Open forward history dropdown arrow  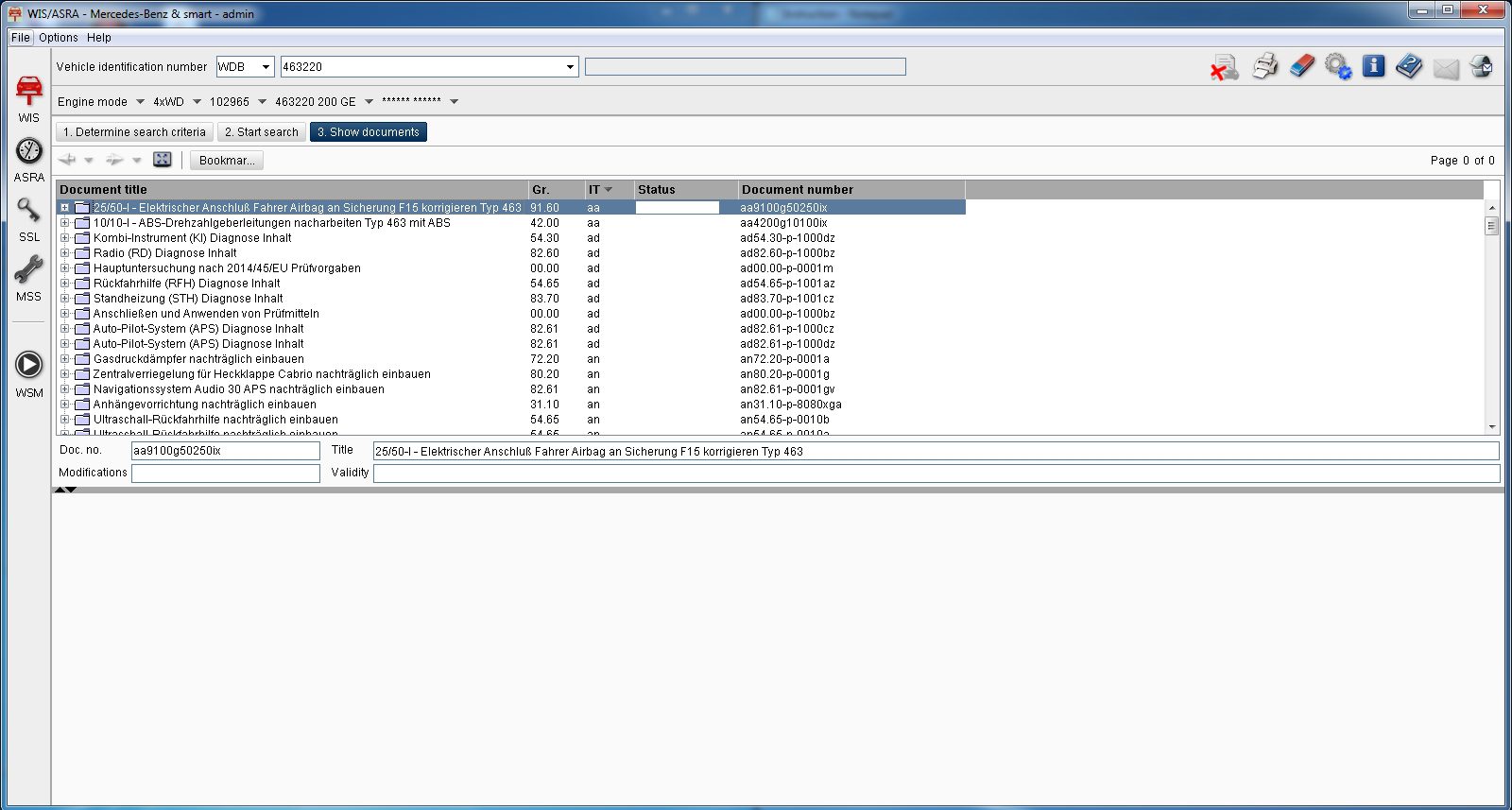137,161
